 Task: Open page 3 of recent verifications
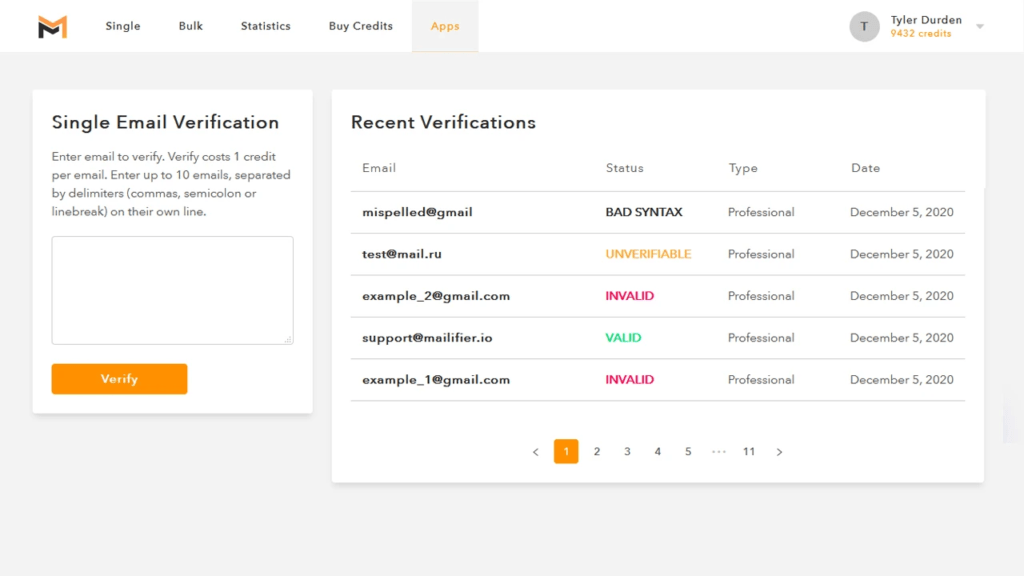[x=627, y=451]
